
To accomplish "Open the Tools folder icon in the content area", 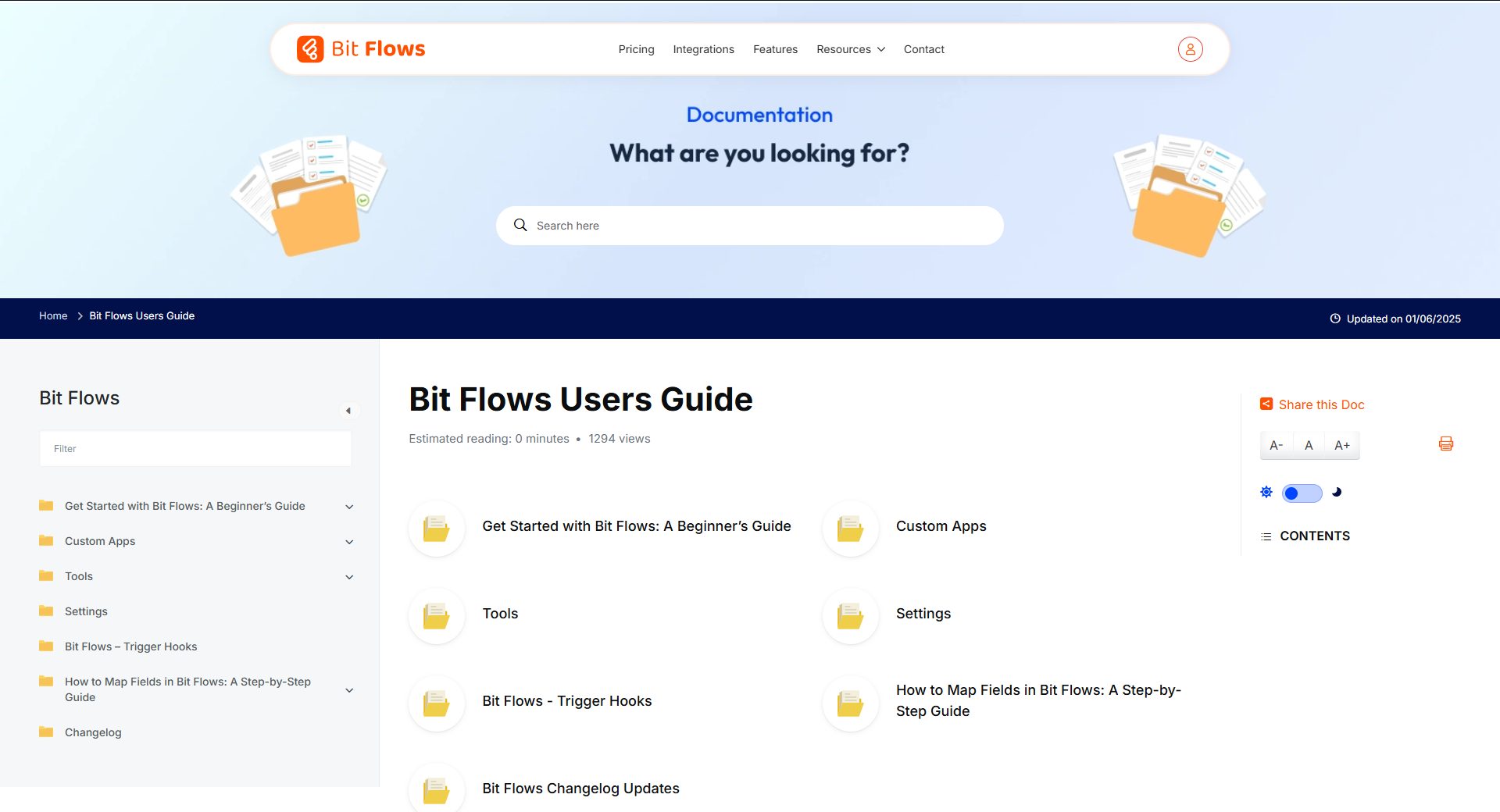I will point(436,616).
